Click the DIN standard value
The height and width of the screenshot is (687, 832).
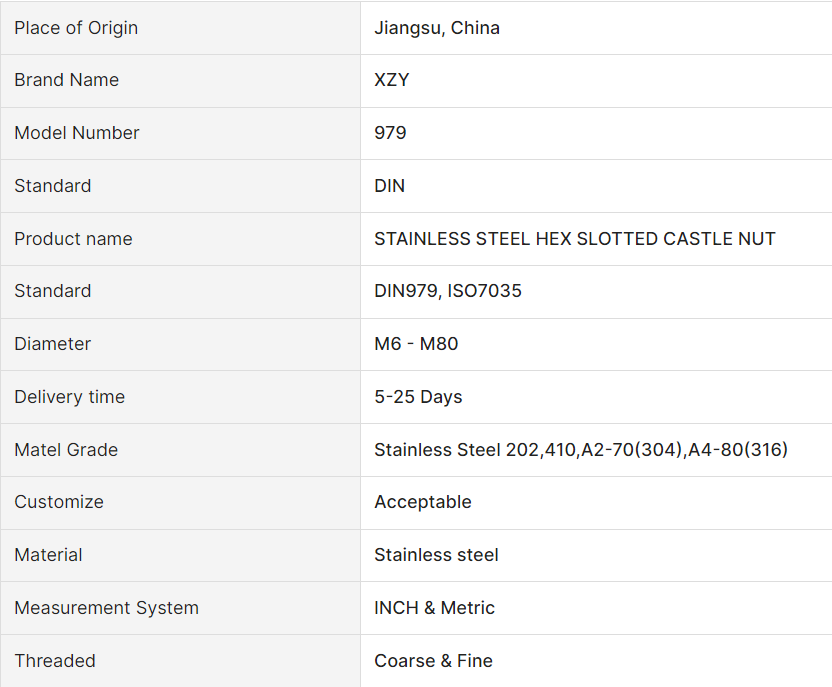pyautogui.click(x=390, y=186)
